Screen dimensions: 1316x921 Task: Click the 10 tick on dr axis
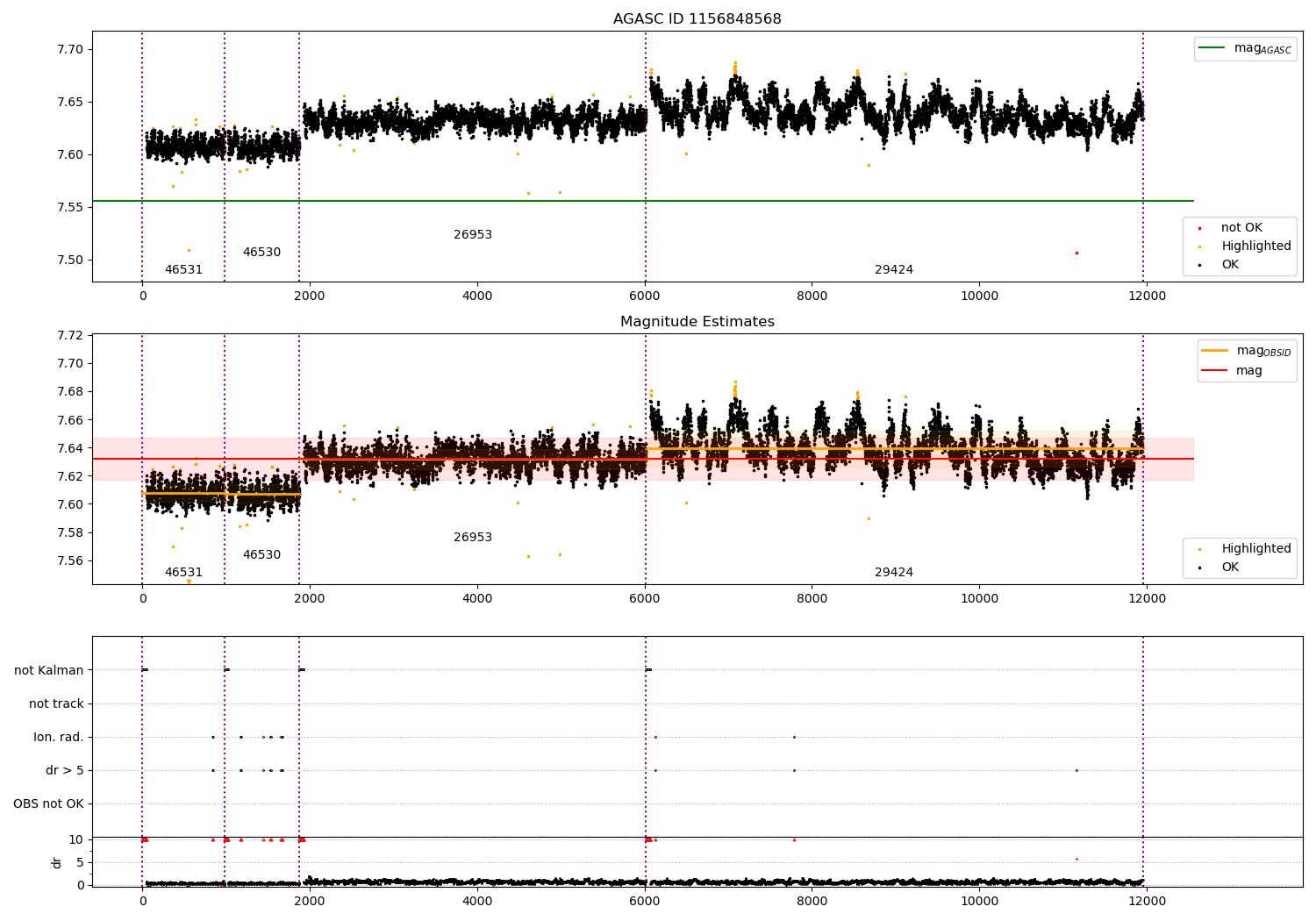76,840
